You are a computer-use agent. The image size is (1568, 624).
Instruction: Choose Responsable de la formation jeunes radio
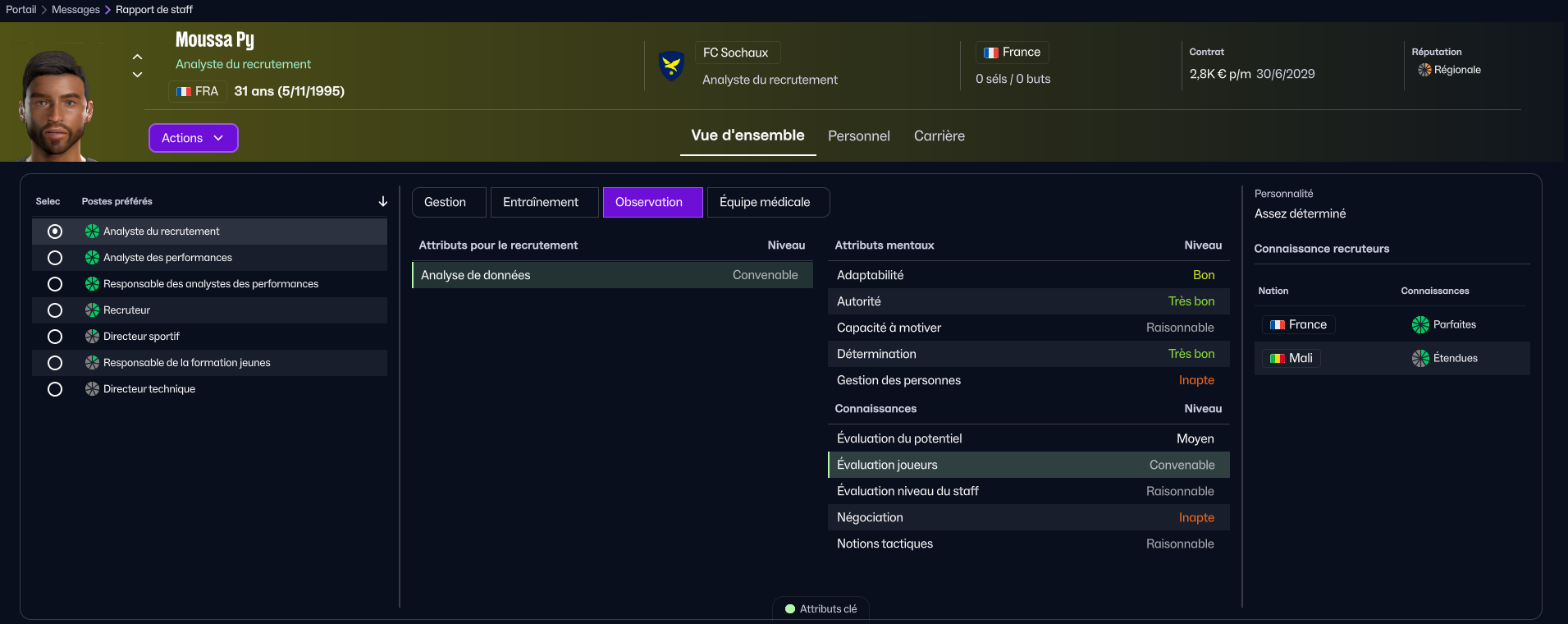(55, 363)
